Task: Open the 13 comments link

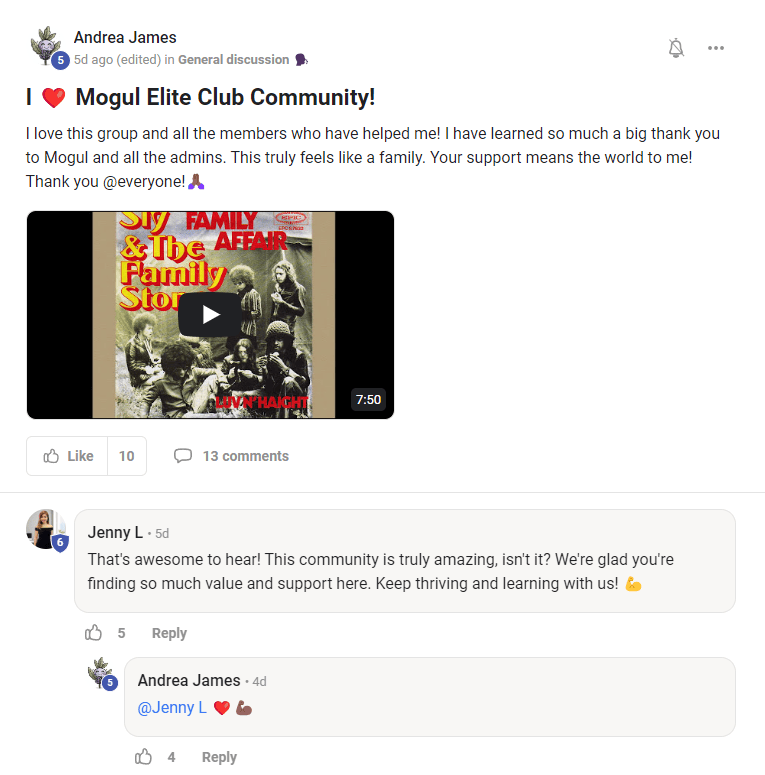Action: click(246, 456)
